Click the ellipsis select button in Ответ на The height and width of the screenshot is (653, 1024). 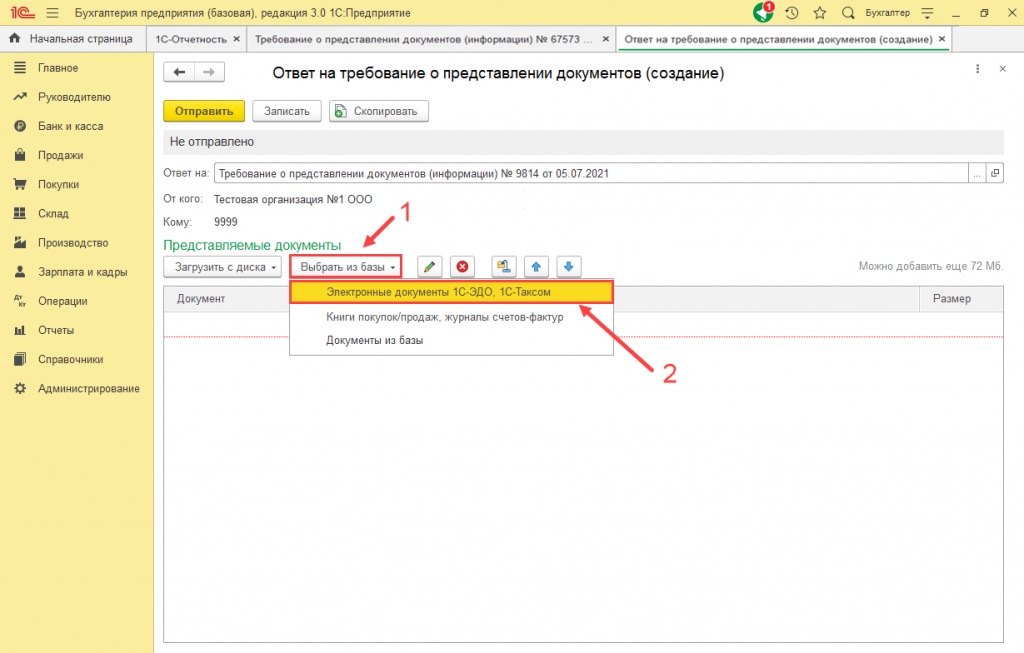tap(977, 173)
